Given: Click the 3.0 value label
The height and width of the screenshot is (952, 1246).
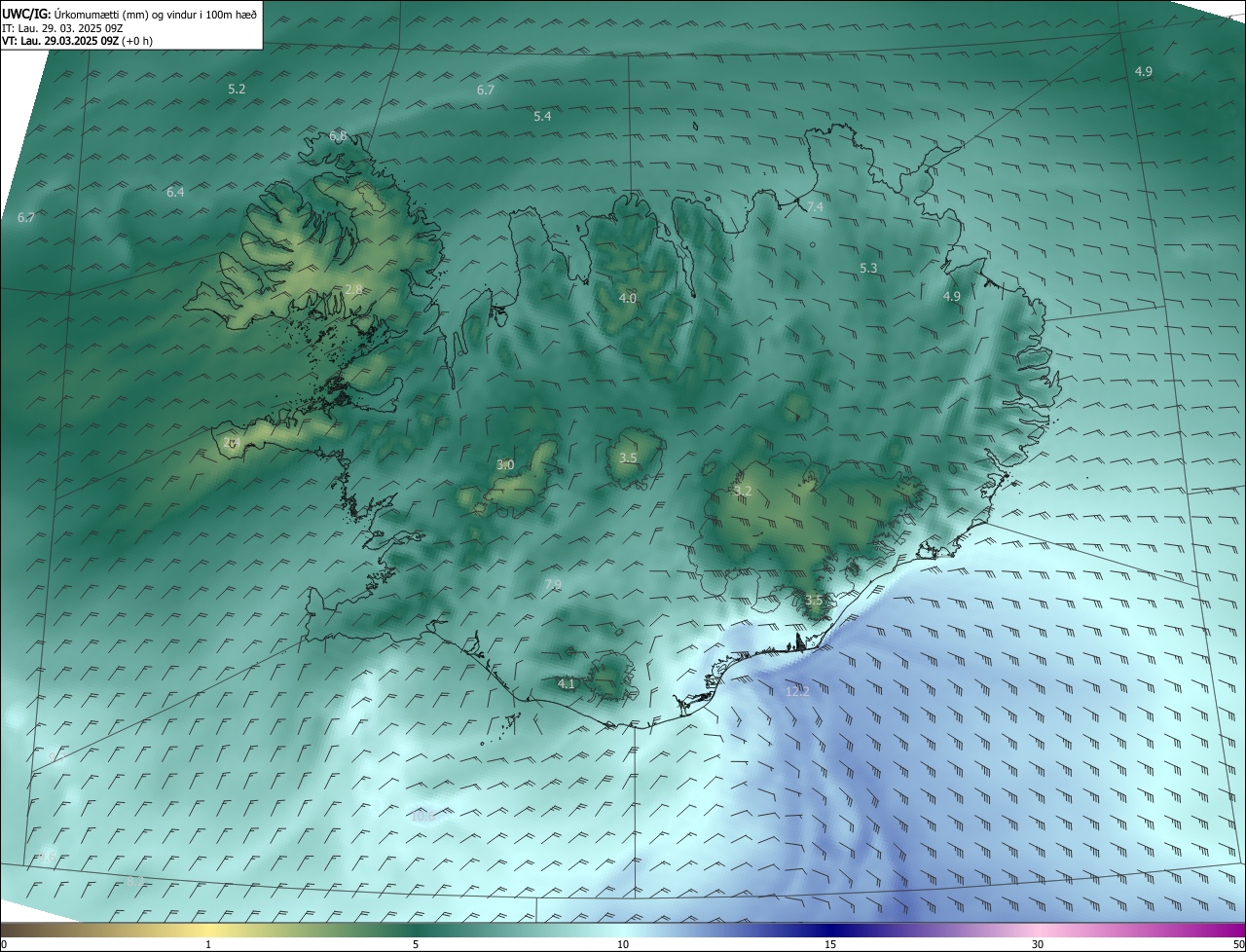Looking at the screenshot, I should click(x=505, y=464).
